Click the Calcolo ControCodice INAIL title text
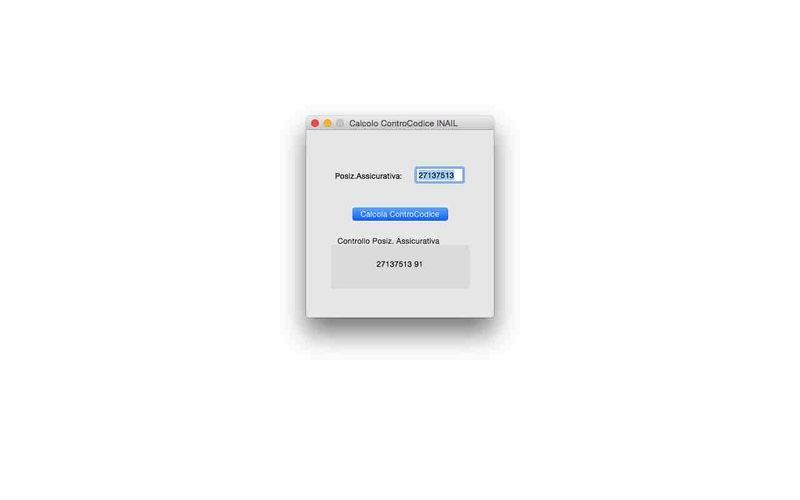This screenshot has height=500, width=800. (x=403, y=123)
